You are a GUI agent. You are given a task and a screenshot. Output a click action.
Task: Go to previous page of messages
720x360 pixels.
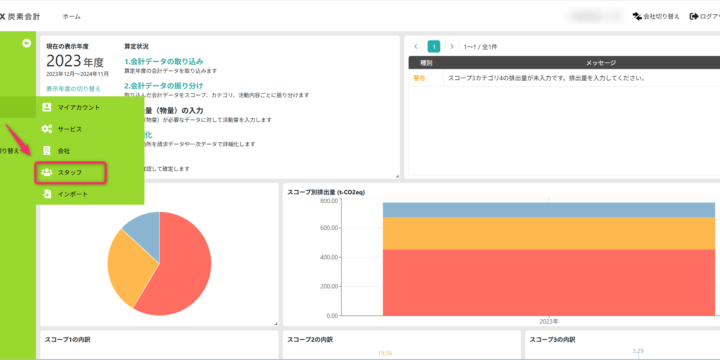click(x=416, y=46)
